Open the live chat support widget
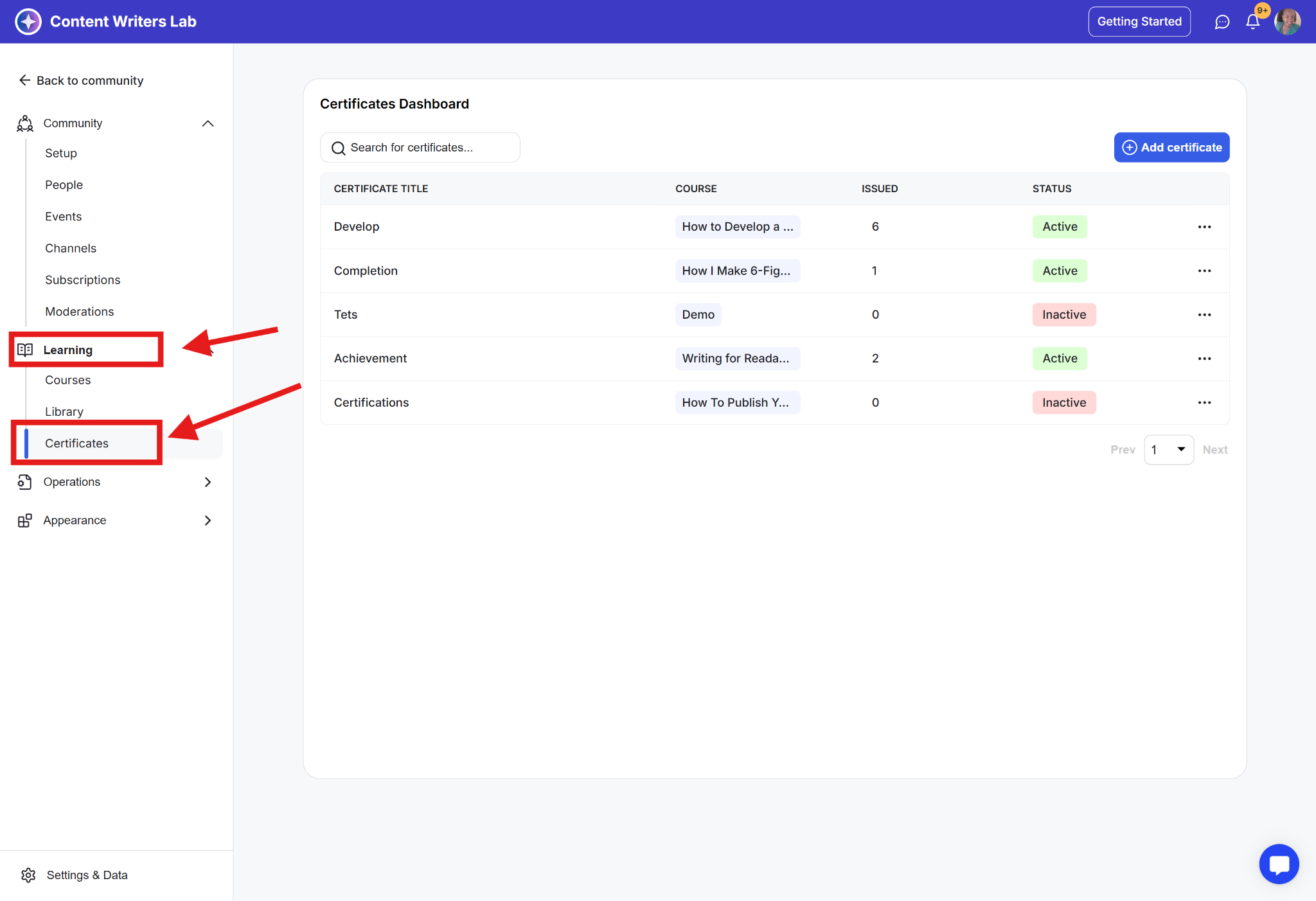The height and width of the screenshot is (901, 1316). coord(1279,864)
